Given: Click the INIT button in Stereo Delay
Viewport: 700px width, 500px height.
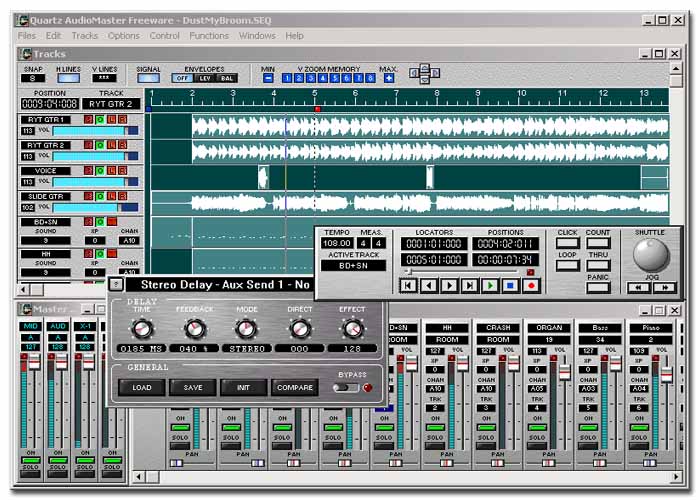Looking at the screenshot, I should pyautogui.click(x=243, y=388).
